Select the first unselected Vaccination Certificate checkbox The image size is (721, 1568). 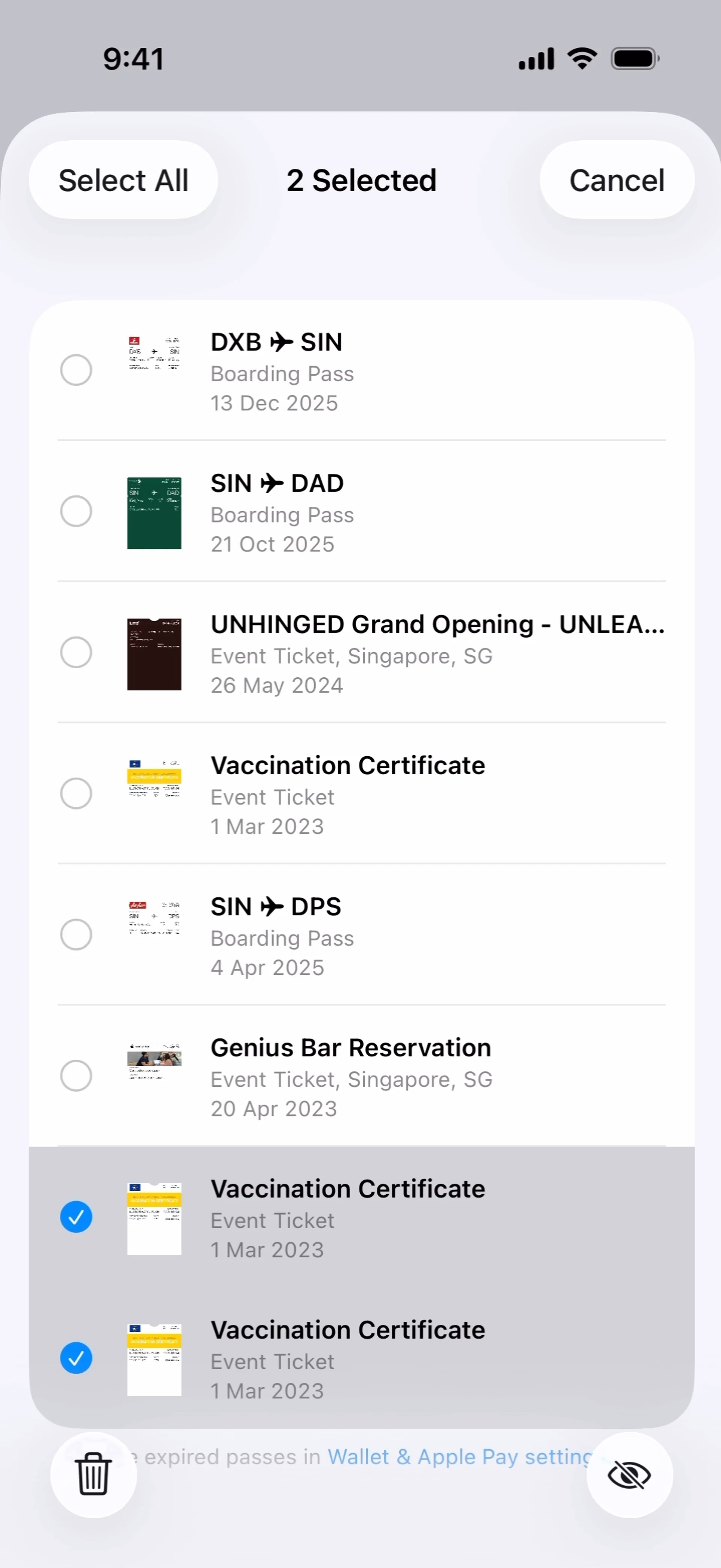[76, 794]
